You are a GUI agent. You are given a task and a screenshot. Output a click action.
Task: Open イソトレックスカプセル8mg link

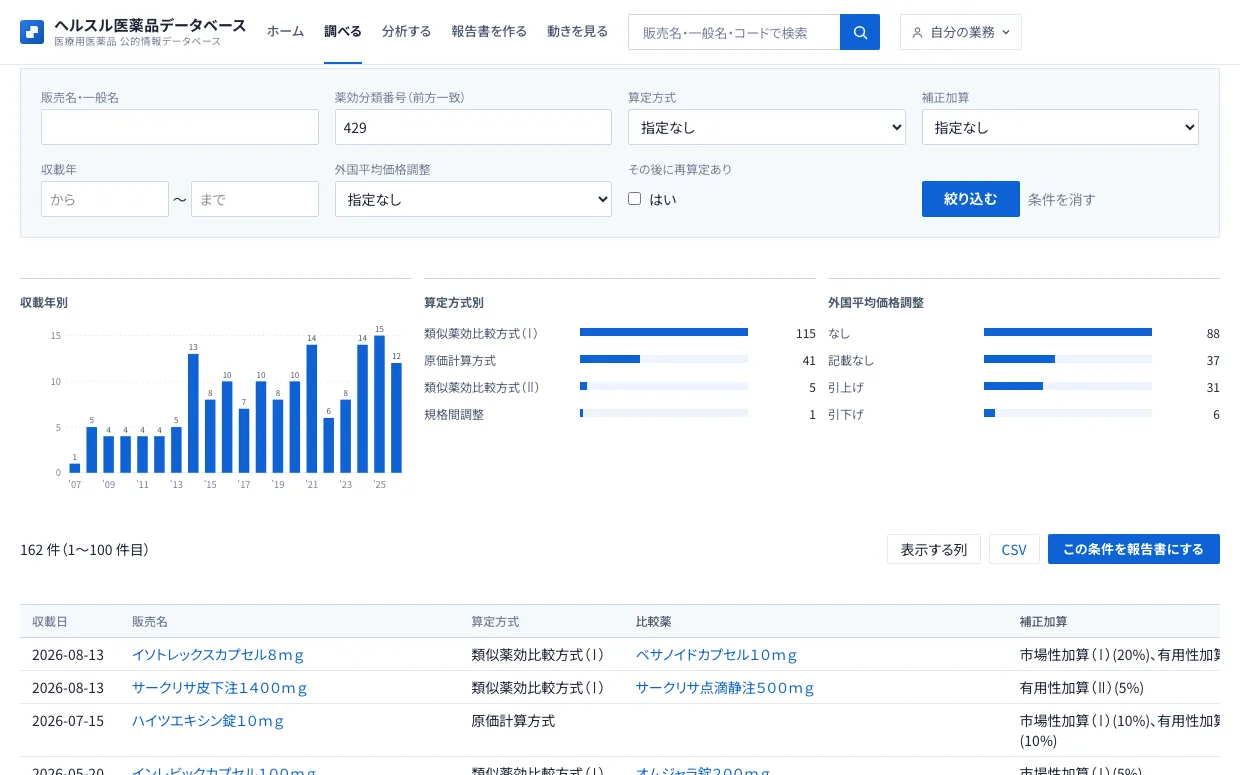pyautogui.click(x=218, y=654)
